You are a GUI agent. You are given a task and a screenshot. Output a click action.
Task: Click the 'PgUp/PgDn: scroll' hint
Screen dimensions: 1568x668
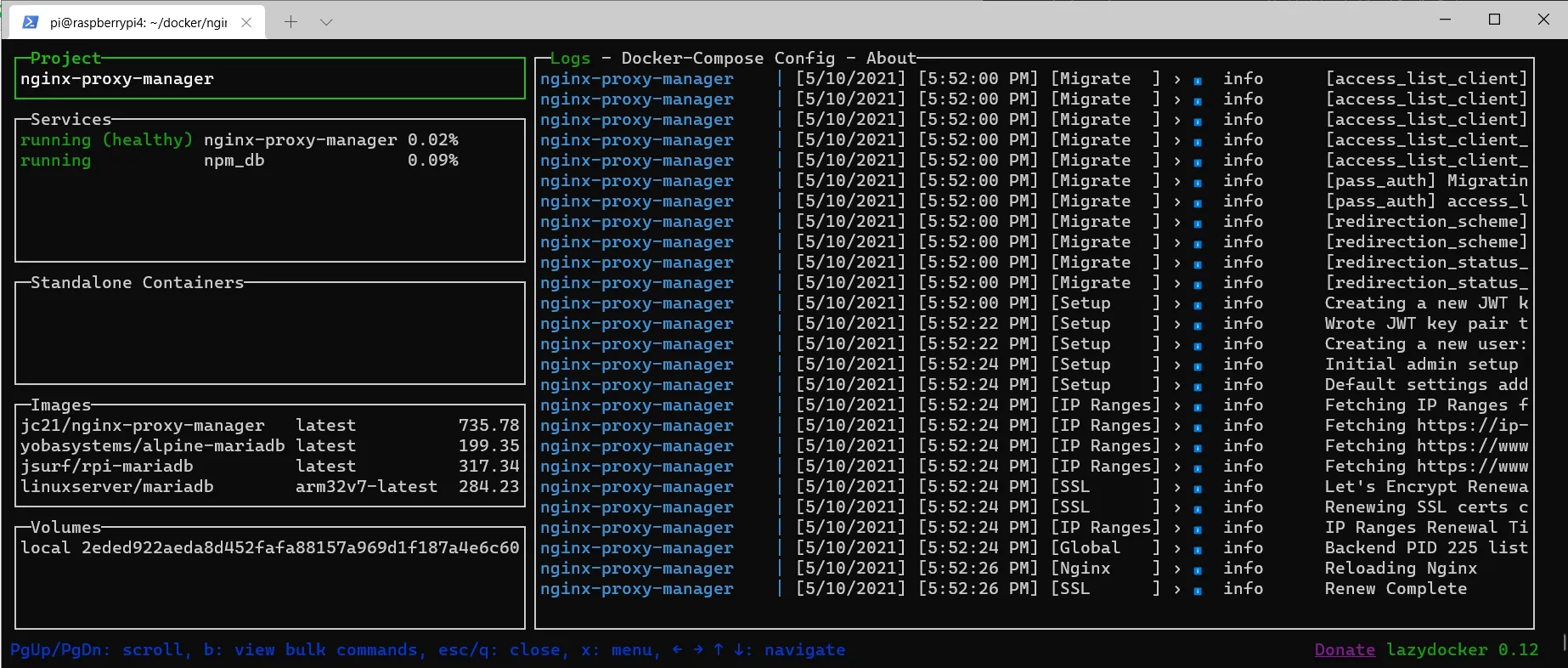(x=96, y=650)
